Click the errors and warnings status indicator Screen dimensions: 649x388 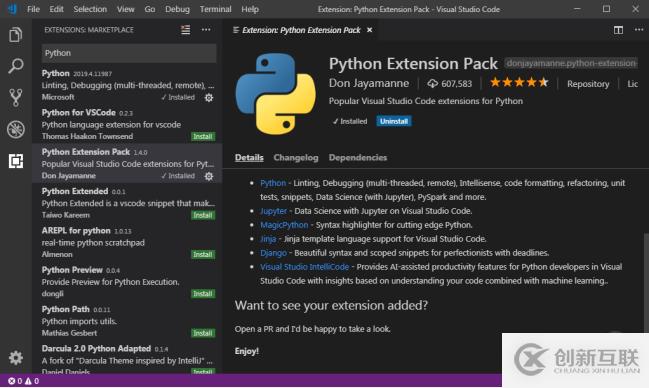pos(24,381)
